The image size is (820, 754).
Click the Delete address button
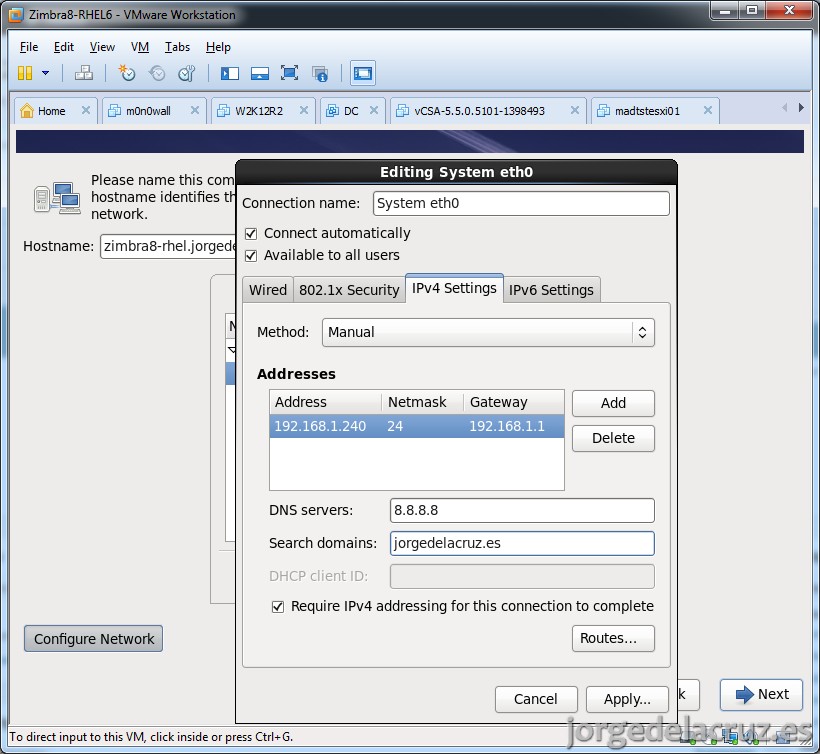(613, 438)
